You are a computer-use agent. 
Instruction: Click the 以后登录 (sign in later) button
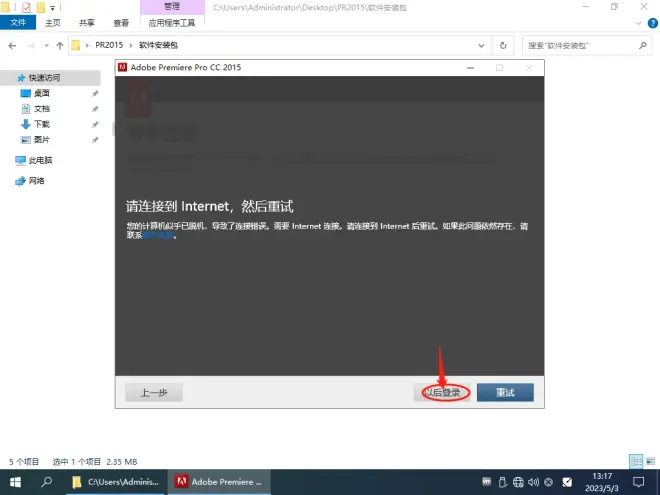(x=442, y=392)
